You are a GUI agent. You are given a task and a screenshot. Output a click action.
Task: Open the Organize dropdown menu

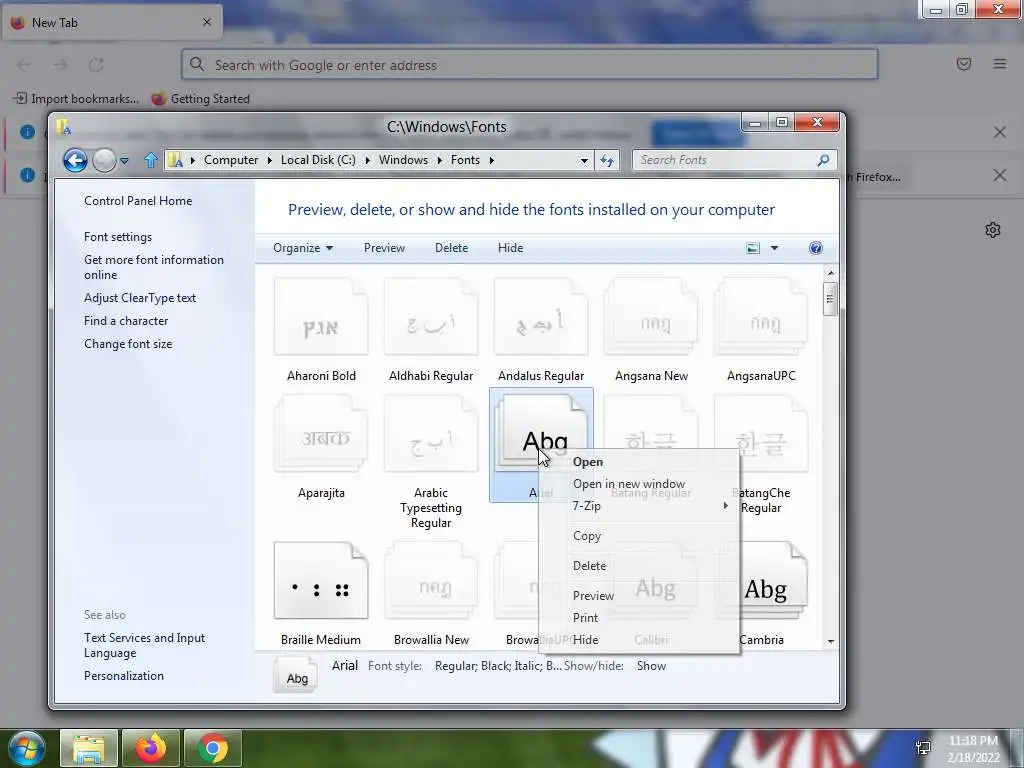pyautogui.click(x=303, y=248)
